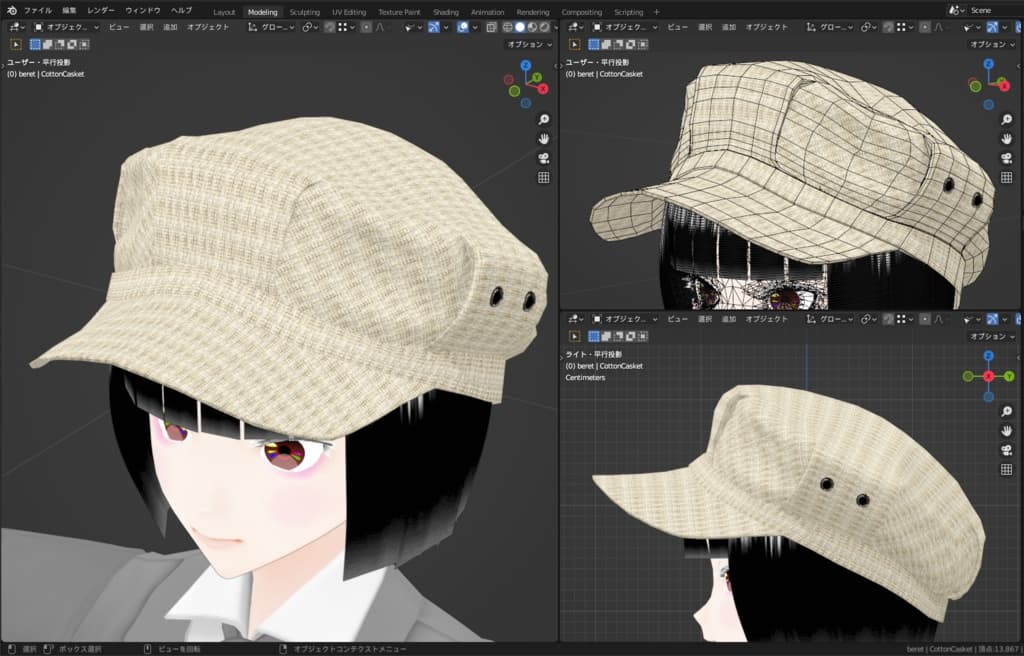The height and width of the screenshot is (656, 1024).
Task: Click the pan hand icon in bottom-right viewport
Action: [1006, 430]
